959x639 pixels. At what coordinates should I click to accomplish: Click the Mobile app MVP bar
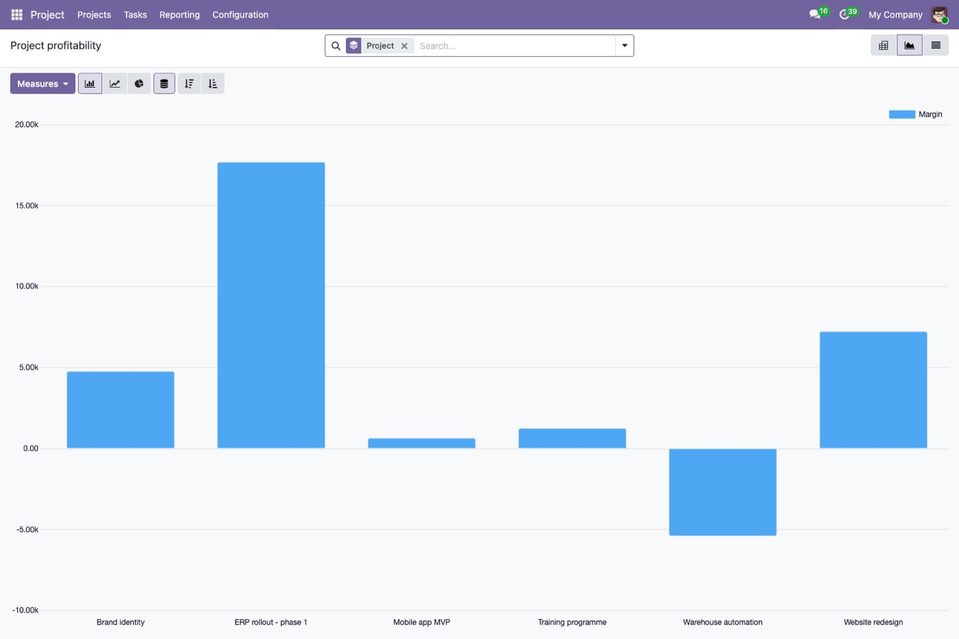pyautogui.click(x=421, y=443)
